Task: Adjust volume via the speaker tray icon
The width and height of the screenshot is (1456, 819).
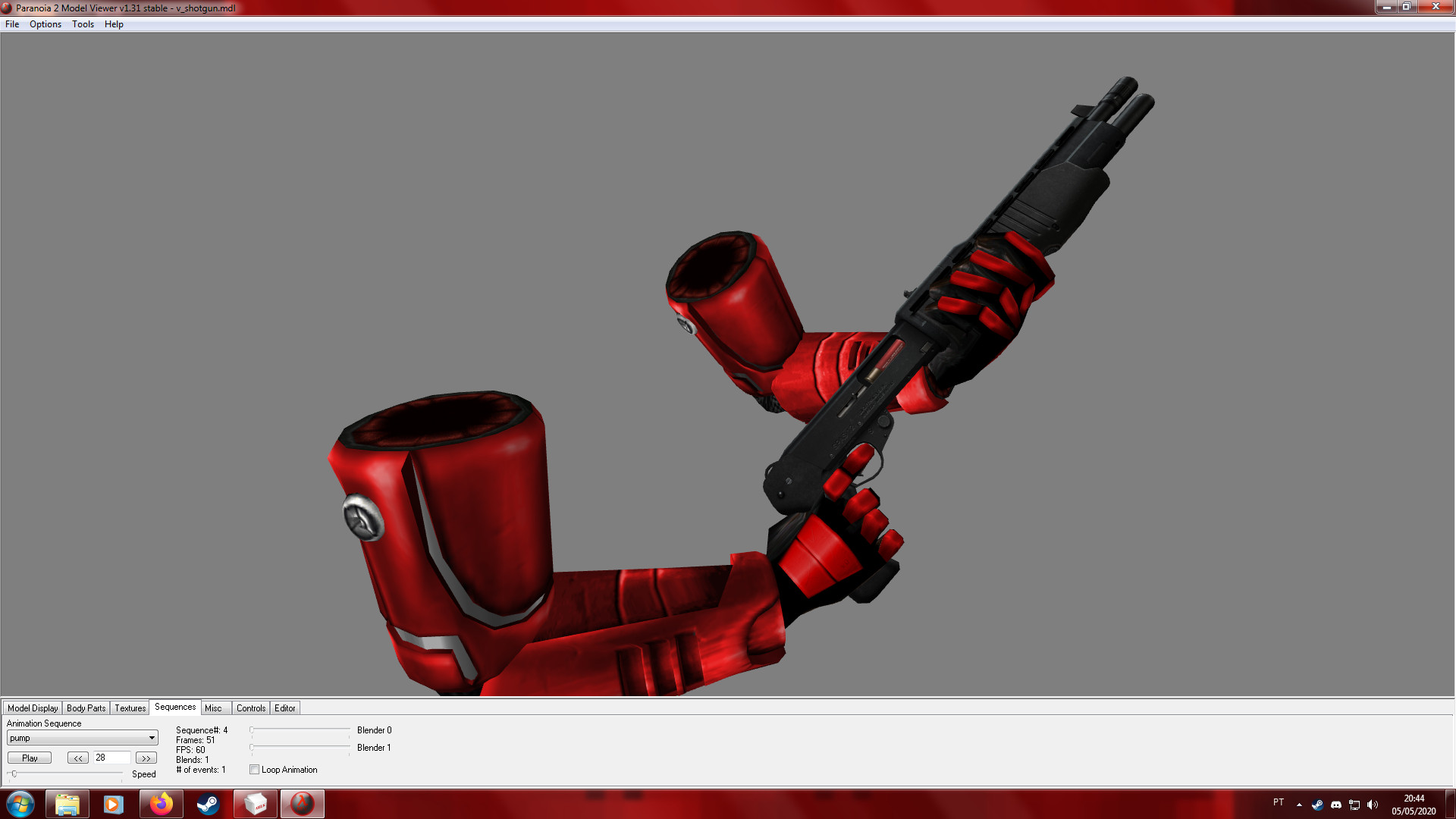Action: pos(1374,803)
